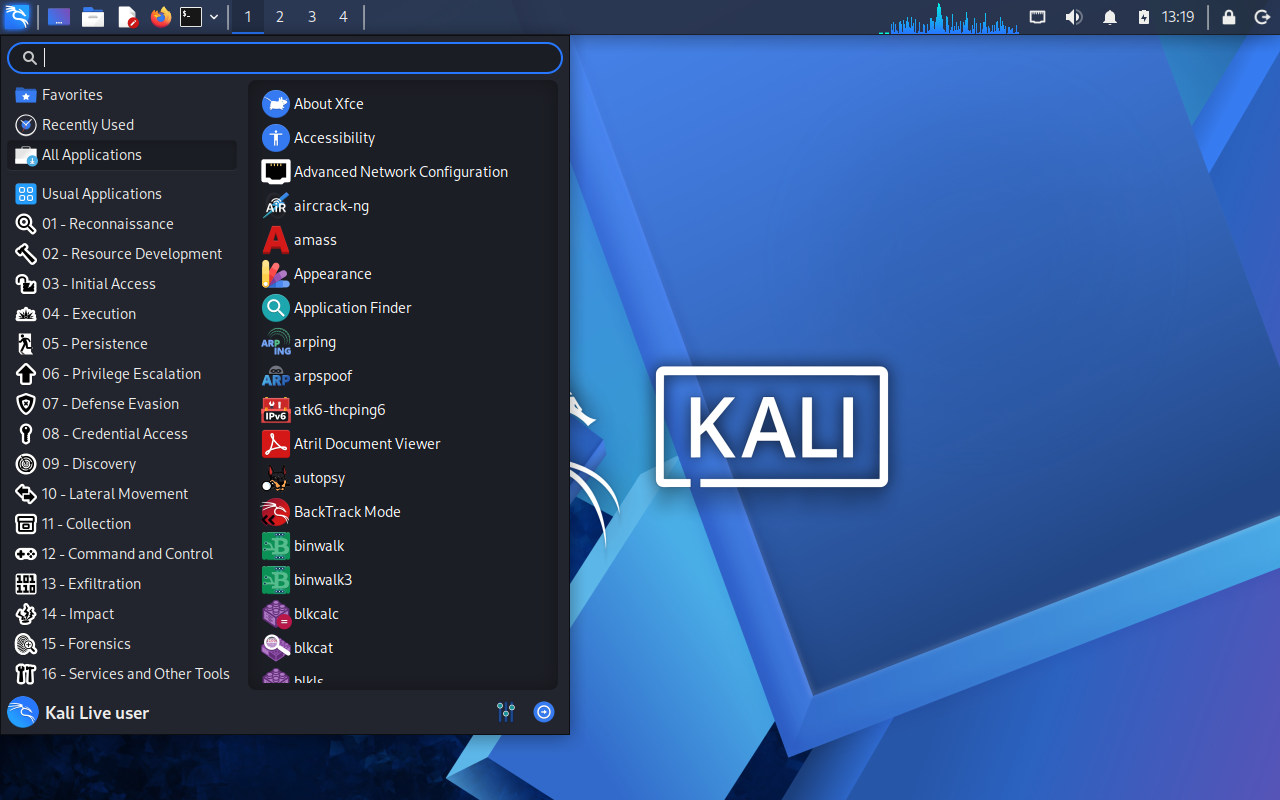Image resolution: width=1280 pixels, height=800 pixels.
Task: Click the Show Desktop panel icon
Action: [x=59, y=17]
